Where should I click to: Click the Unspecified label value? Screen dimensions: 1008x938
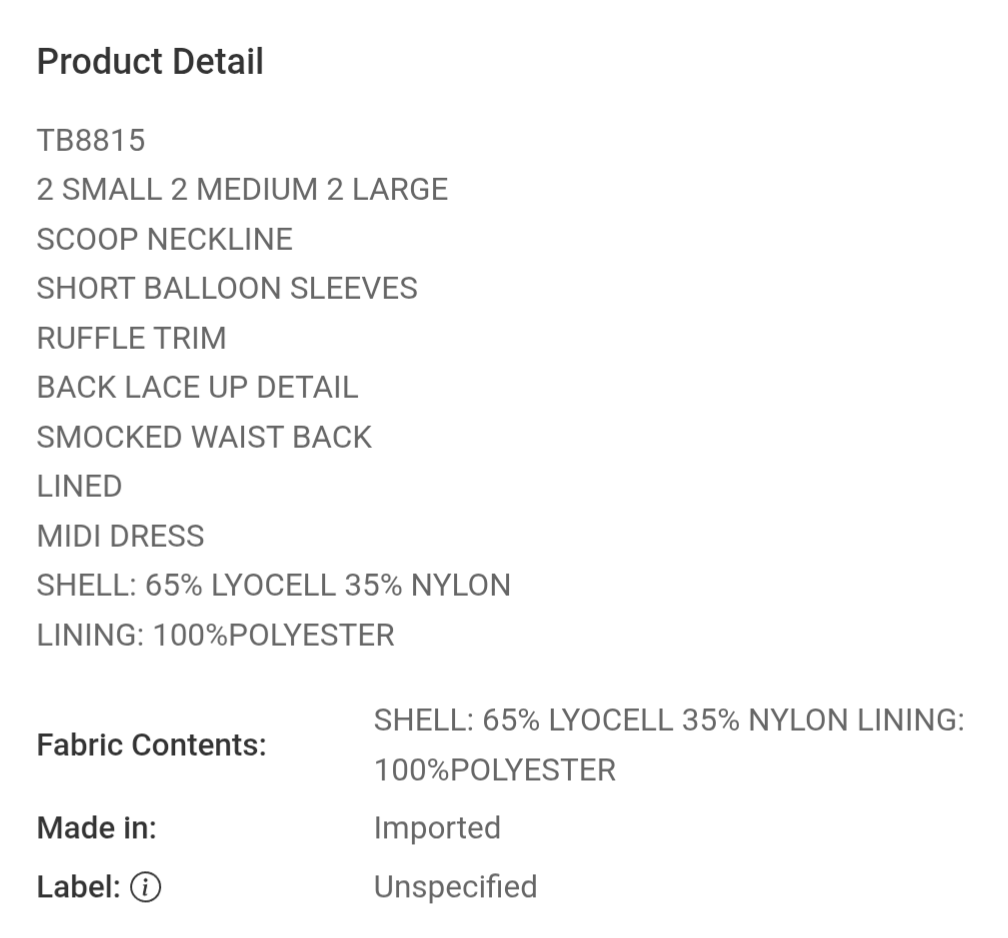click(x=455, y=887)
